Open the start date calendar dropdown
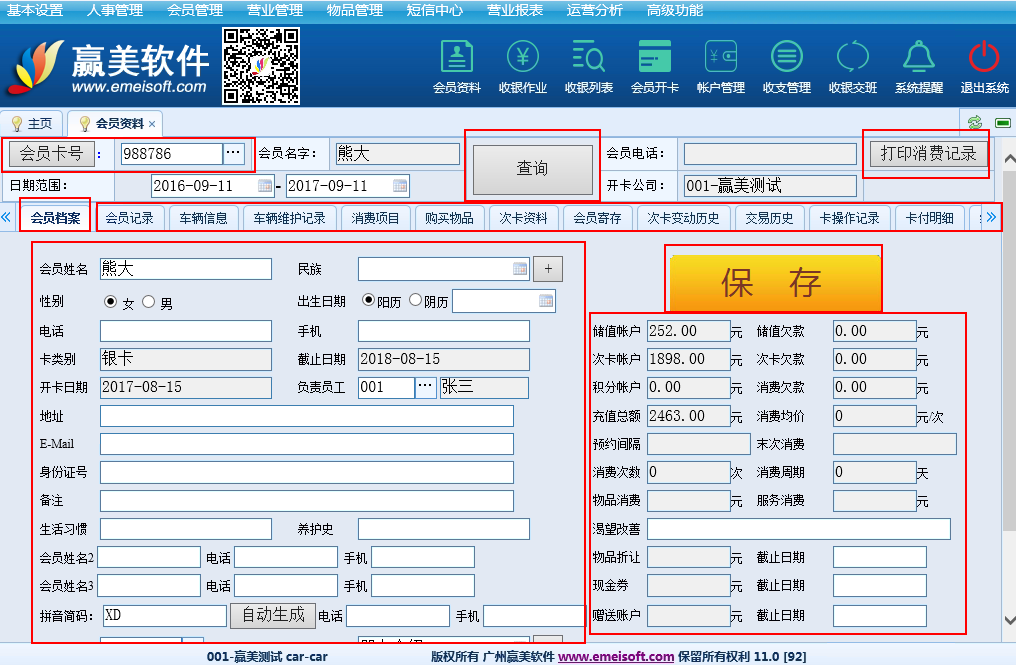This screenshot has height=665, width=1016. coord(265,185)
